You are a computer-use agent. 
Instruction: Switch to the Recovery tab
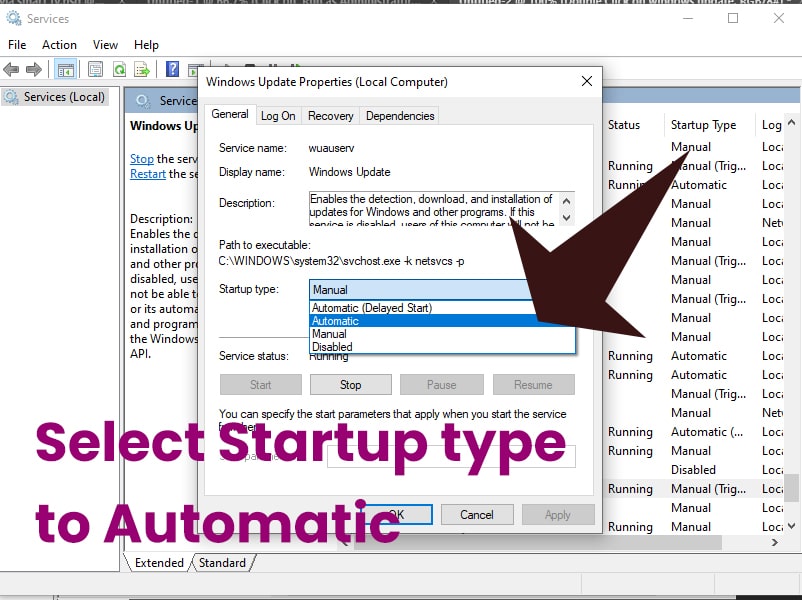[330, 116]
